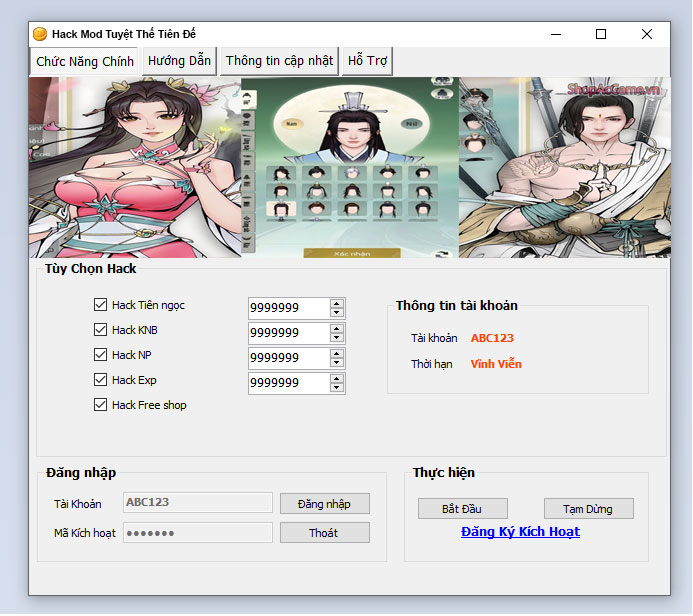The image size is (693, 616).
Task: Click the orange app icon in title bar
Action: pyautogui.click(x=40, y=34)
